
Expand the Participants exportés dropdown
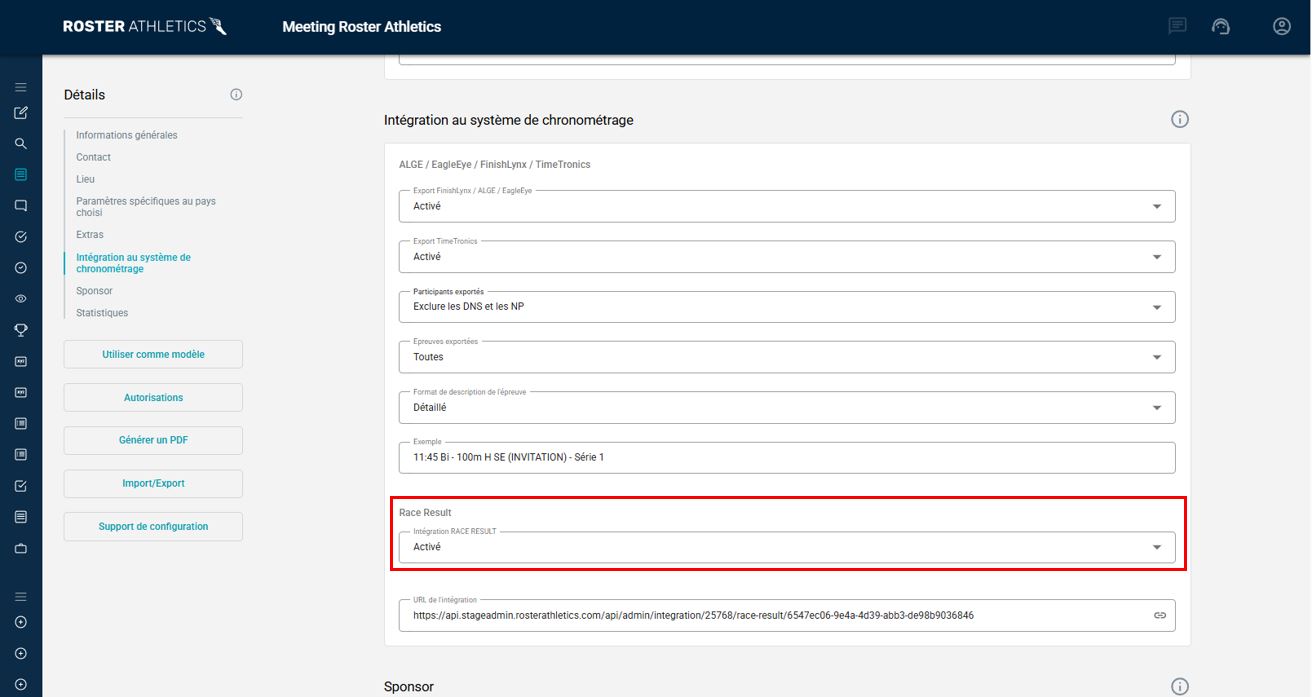tap(787, 306)
